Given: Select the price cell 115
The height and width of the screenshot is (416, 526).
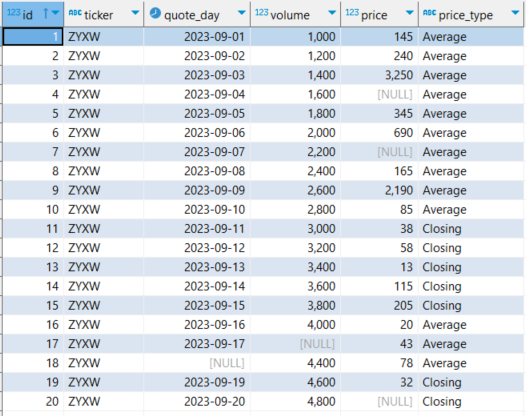Looking at the screenshot, I should 379,286.
